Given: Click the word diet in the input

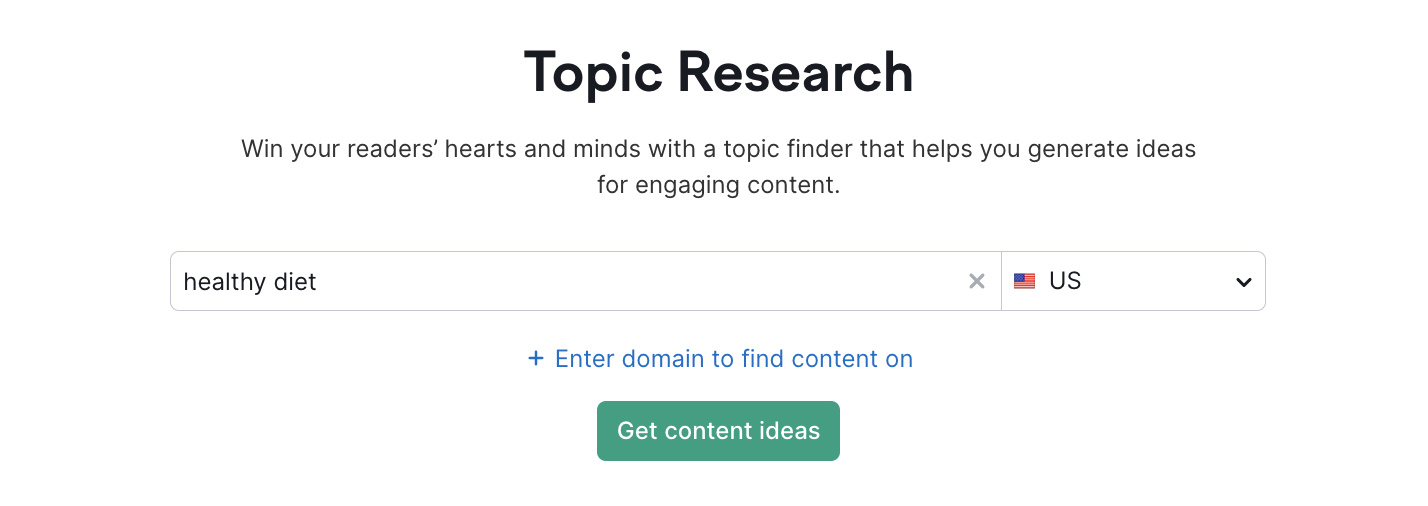Looking at the screenshot, I should coord(295,282).
